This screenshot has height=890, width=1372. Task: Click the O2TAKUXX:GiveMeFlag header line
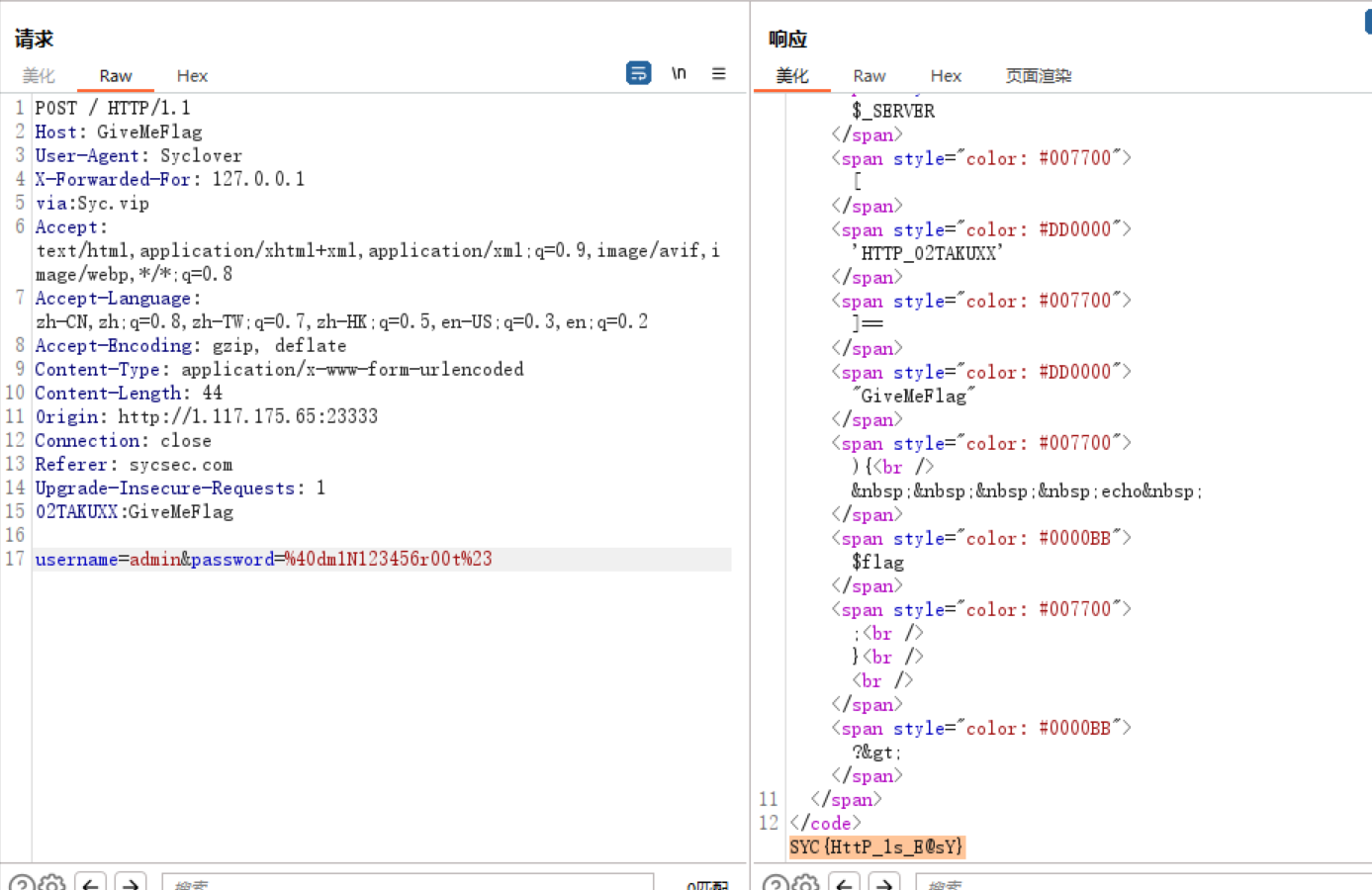135,511
